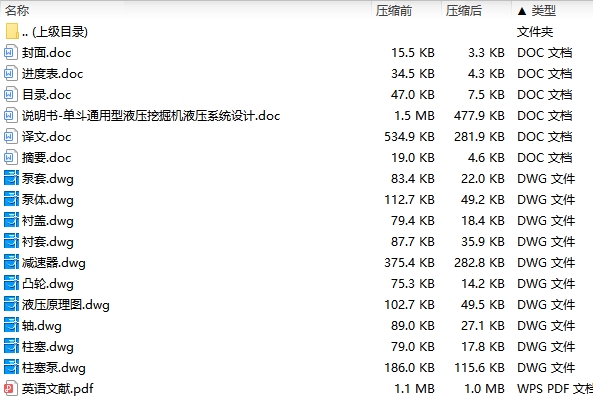The width and height of the screenshot is (593, 408).
Task: Click the PDF icon beside 英语文献.pdf
Action: coord(11,388)
